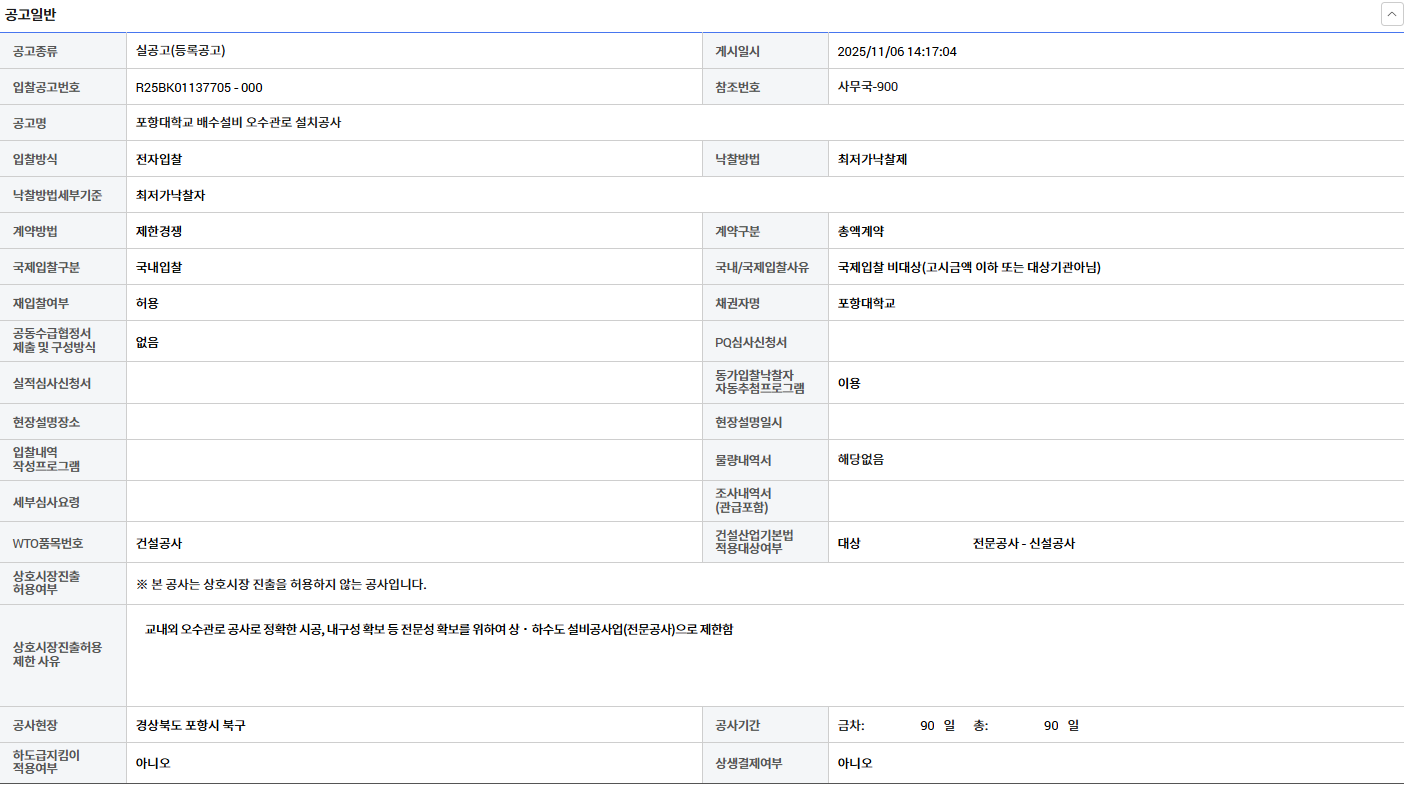Select the posting time 2025/11/06 14:17:04
The image size is (1404, 785).
click(896, 51)
